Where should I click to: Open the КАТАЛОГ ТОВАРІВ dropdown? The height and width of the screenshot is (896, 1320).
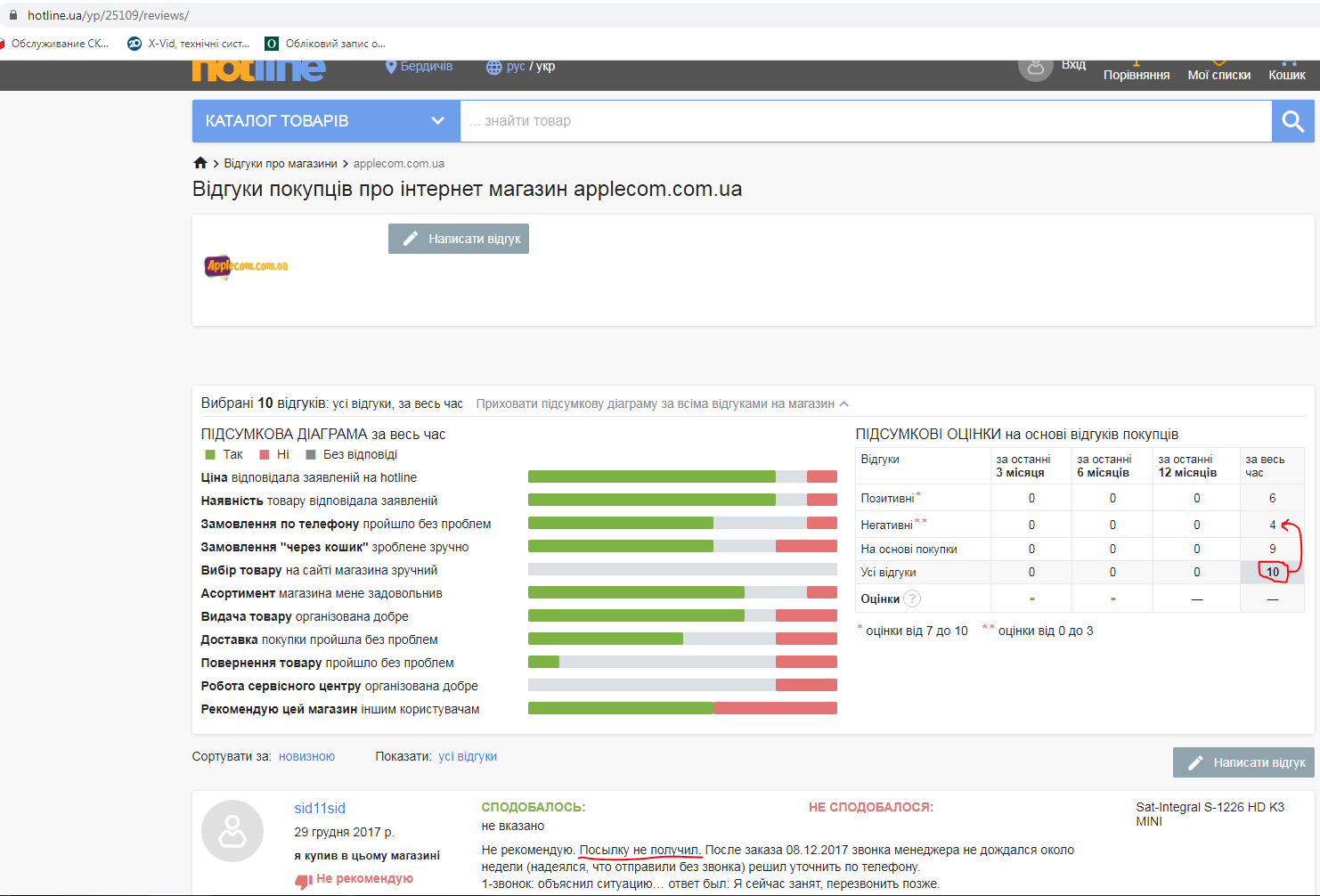[326, 121]
